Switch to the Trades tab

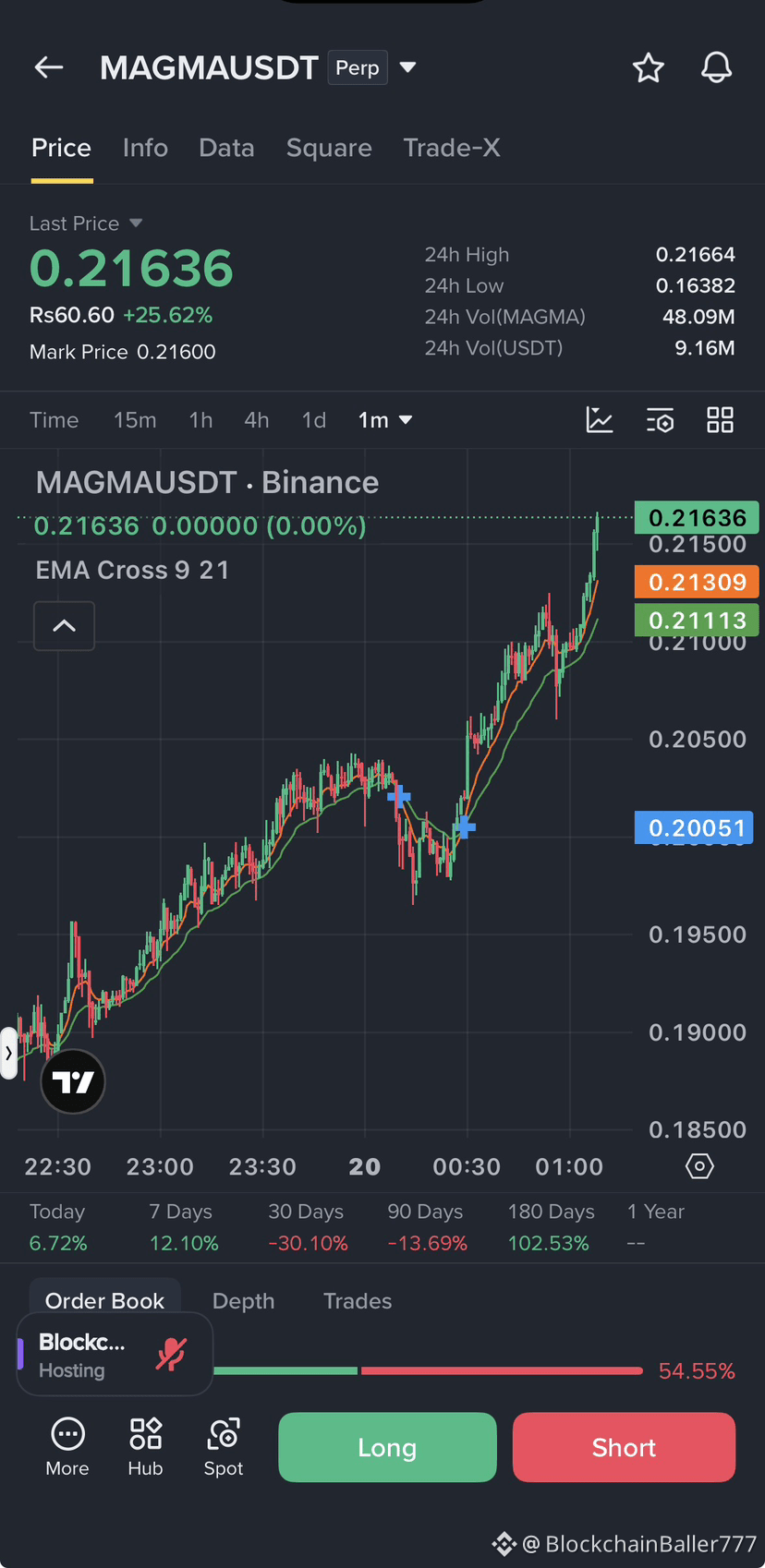(x=358, y=1300)
